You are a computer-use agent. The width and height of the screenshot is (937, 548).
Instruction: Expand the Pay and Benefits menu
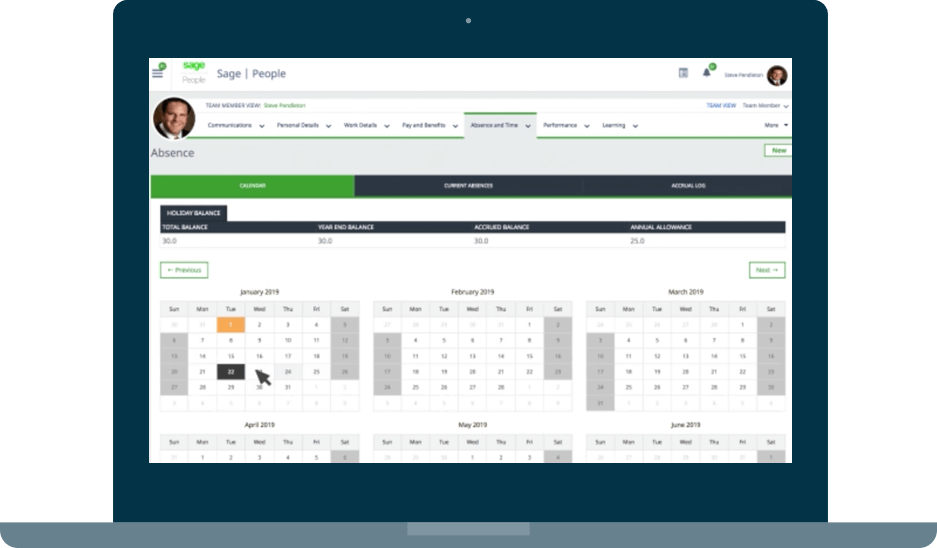coord(429,126)
